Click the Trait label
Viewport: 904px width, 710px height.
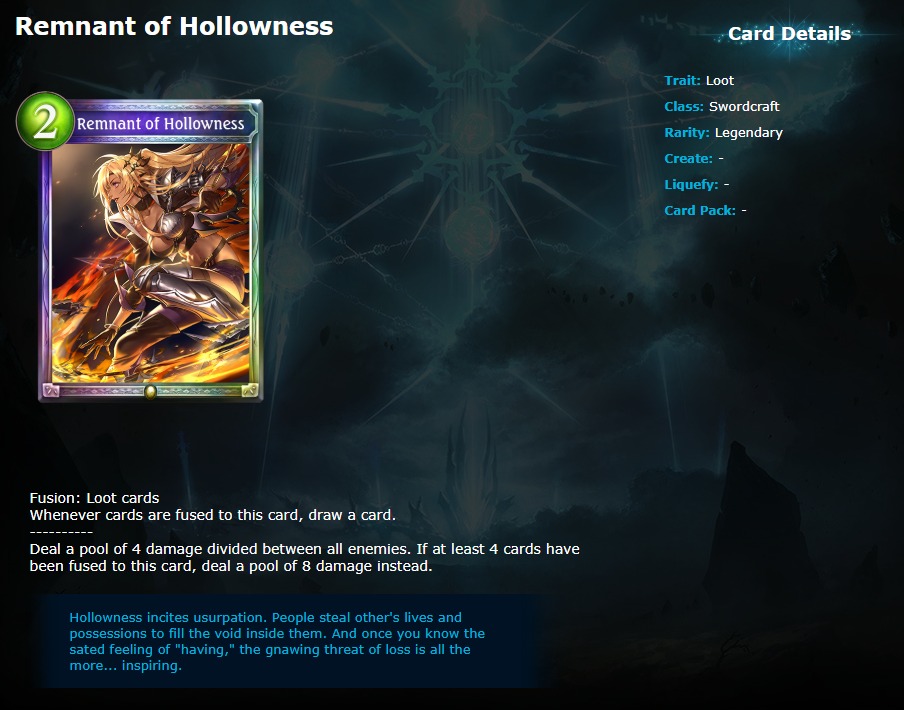click(682, 81)
